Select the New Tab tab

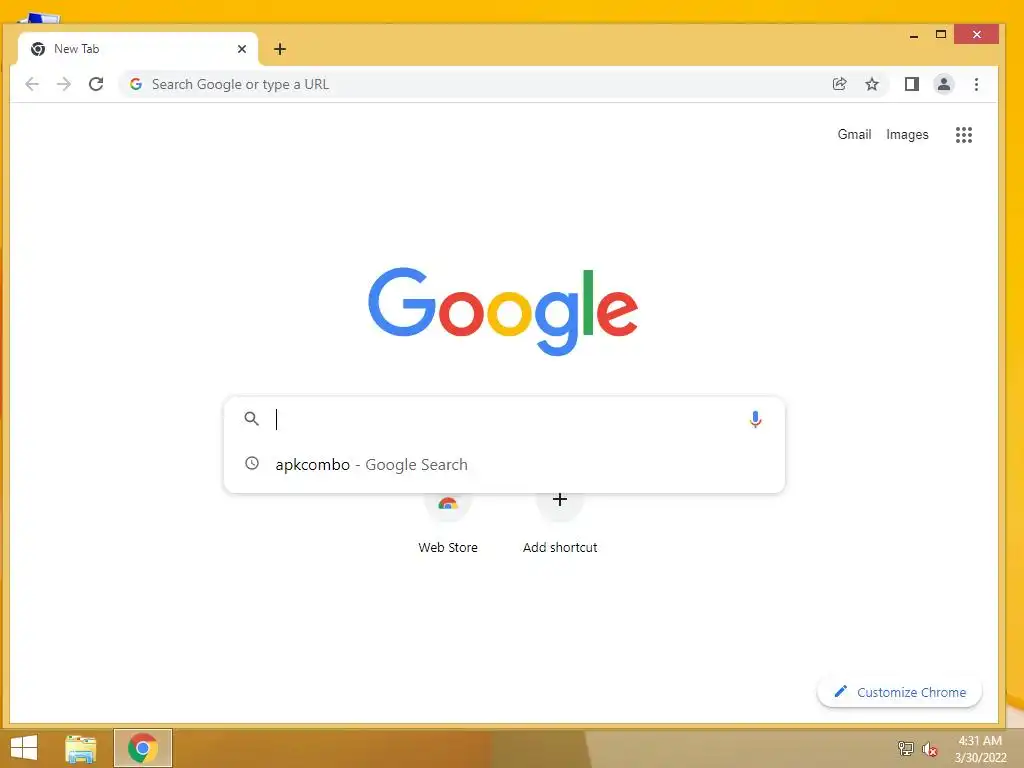[x=137, y=49]
